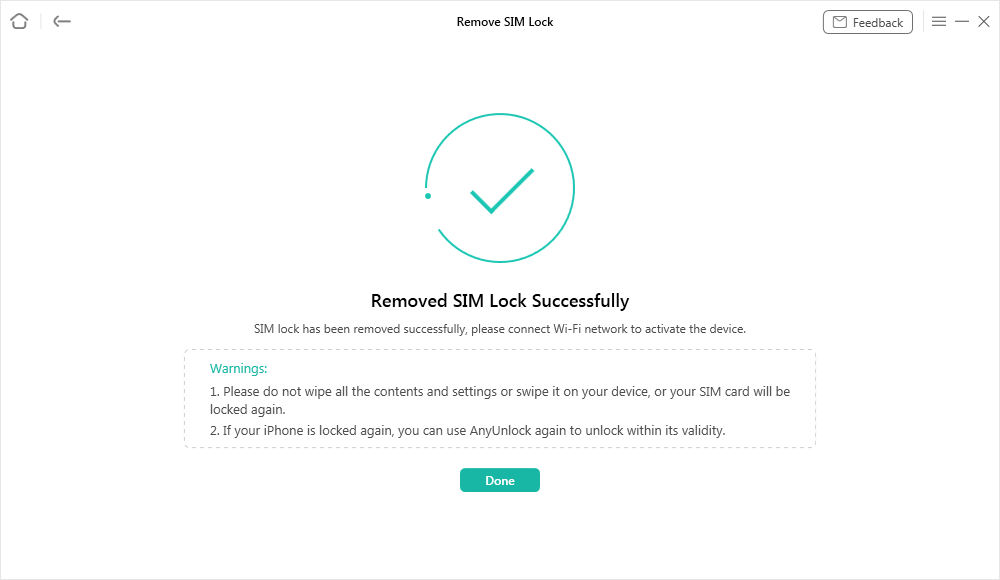Image resolution: width=1000 pixels, height=580 pixels.
Task: Click the Remove SIM Lock title
Action: click(x=504, y=21)
